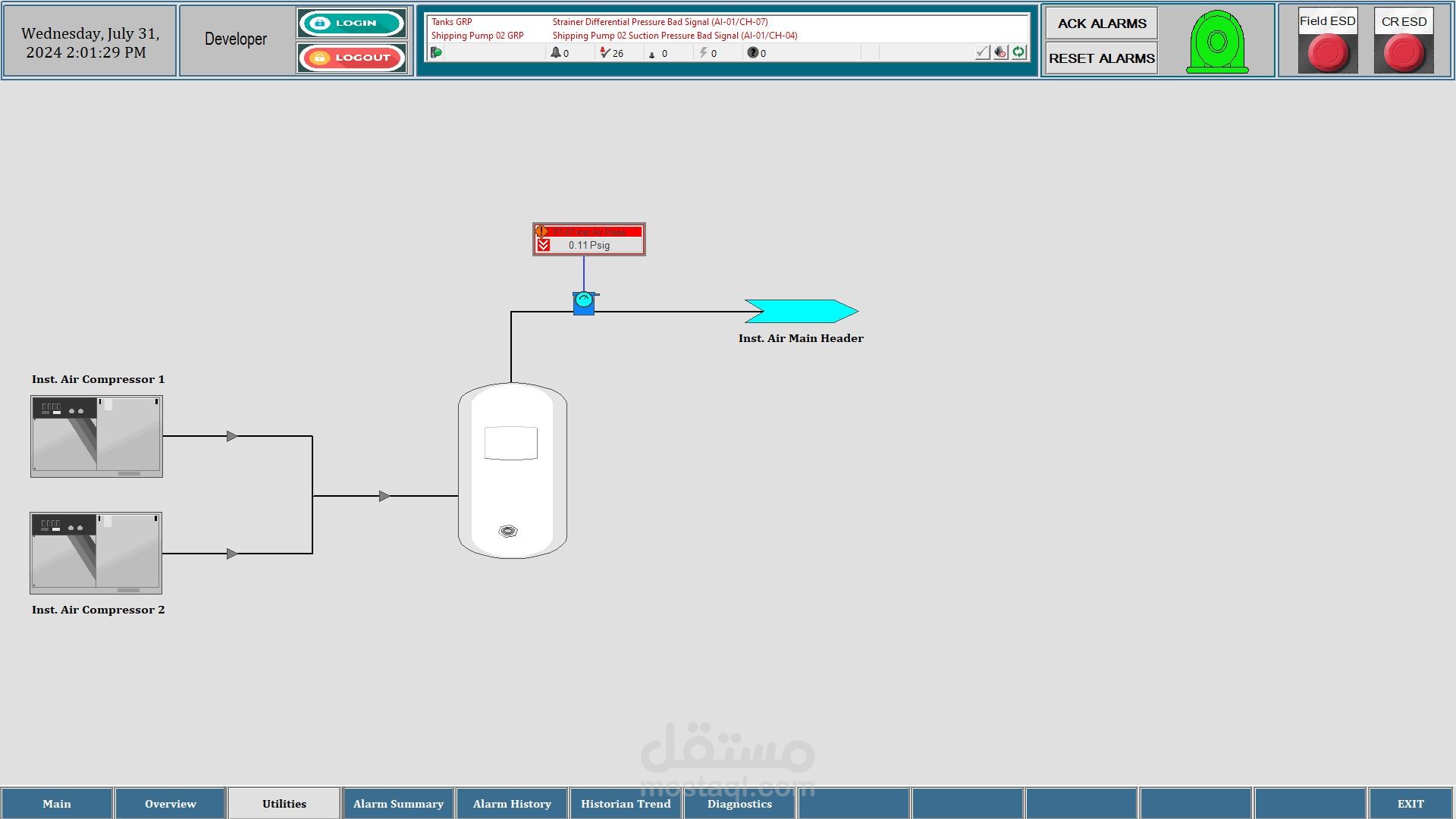This screenshot has width=1456, height=819.
Task: Click the green flag icon in alarm banner
Action: pyautogui.click(x=436, y=52)
